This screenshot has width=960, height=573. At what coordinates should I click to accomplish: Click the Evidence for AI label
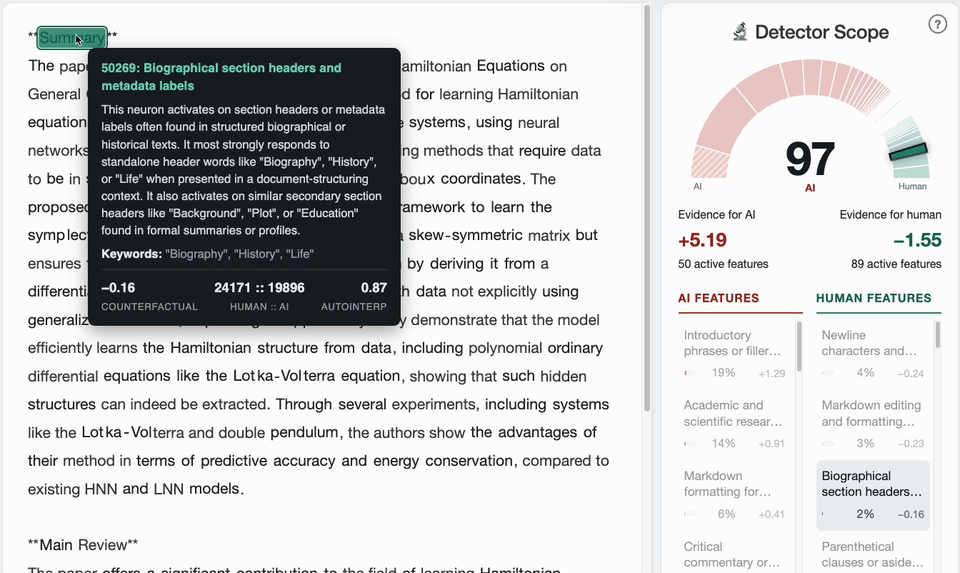[716, 215]
